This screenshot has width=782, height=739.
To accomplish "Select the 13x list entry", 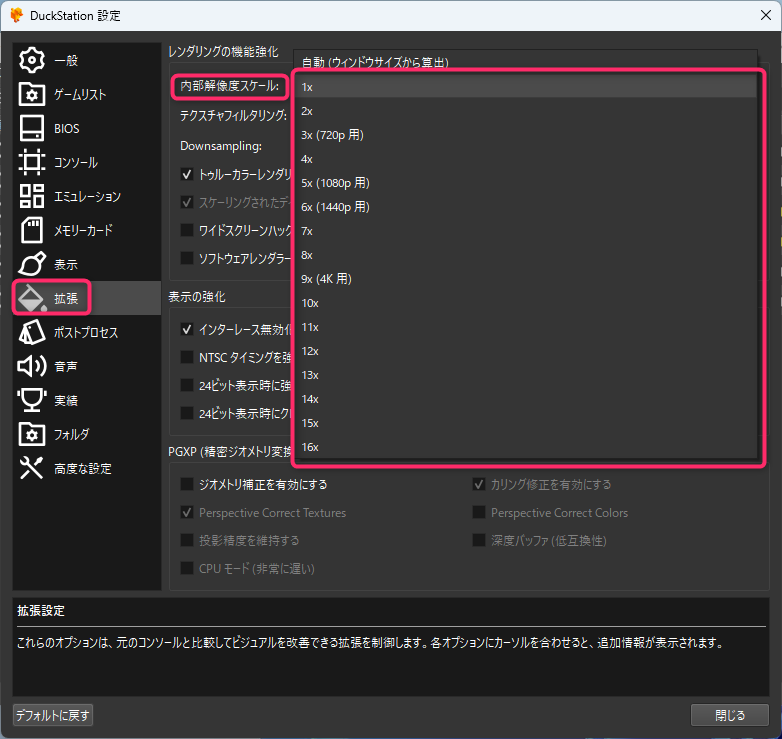I will coord(526,375).
